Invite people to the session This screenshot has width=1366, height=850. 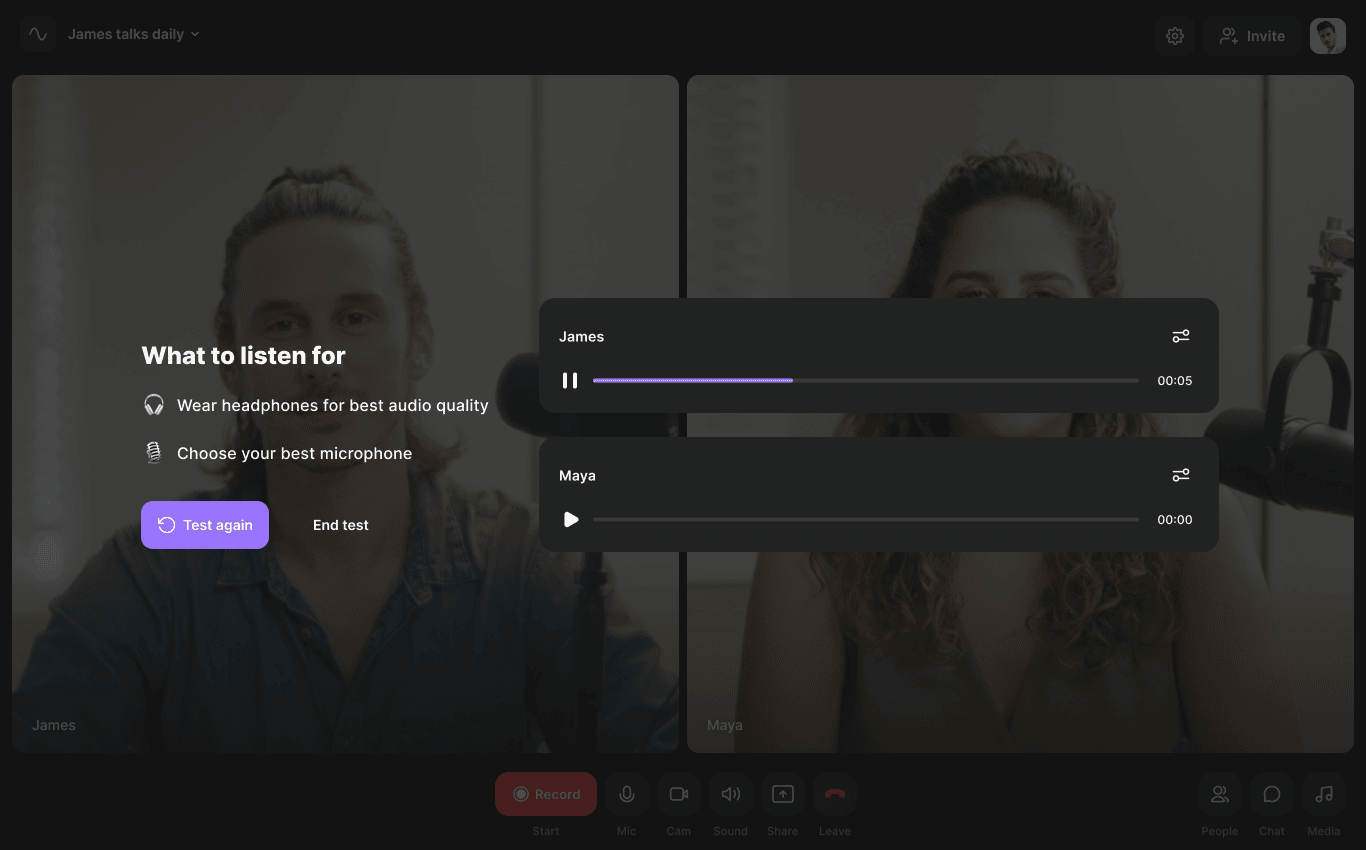(1252, 36)
